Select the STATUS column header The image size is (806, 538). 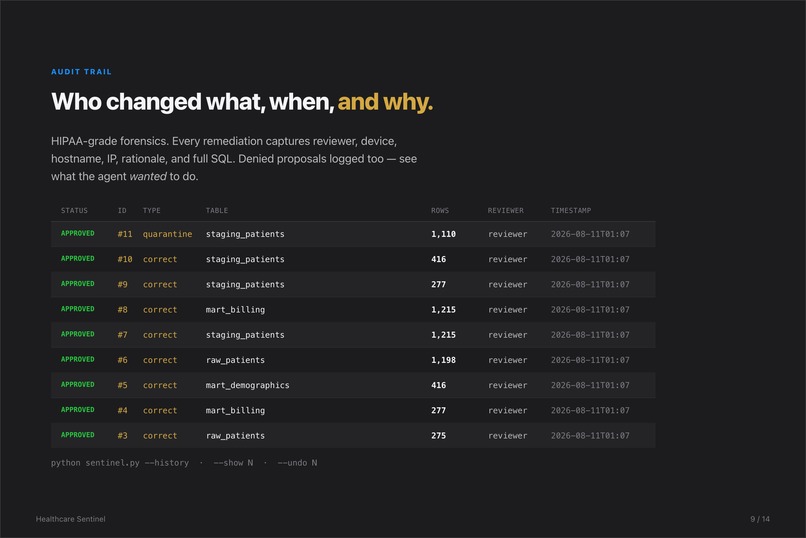tap(74, 211)
